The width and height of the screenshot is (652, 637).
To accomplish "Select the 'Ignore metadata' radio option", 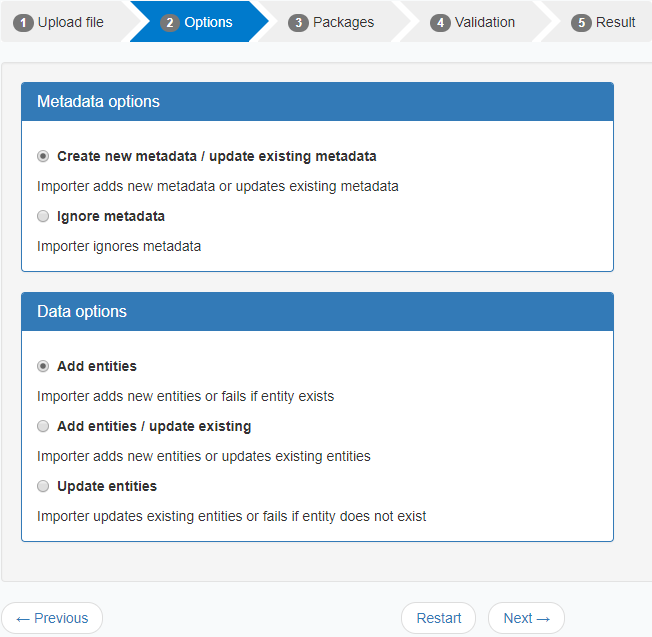I will [x=43, y=216].
